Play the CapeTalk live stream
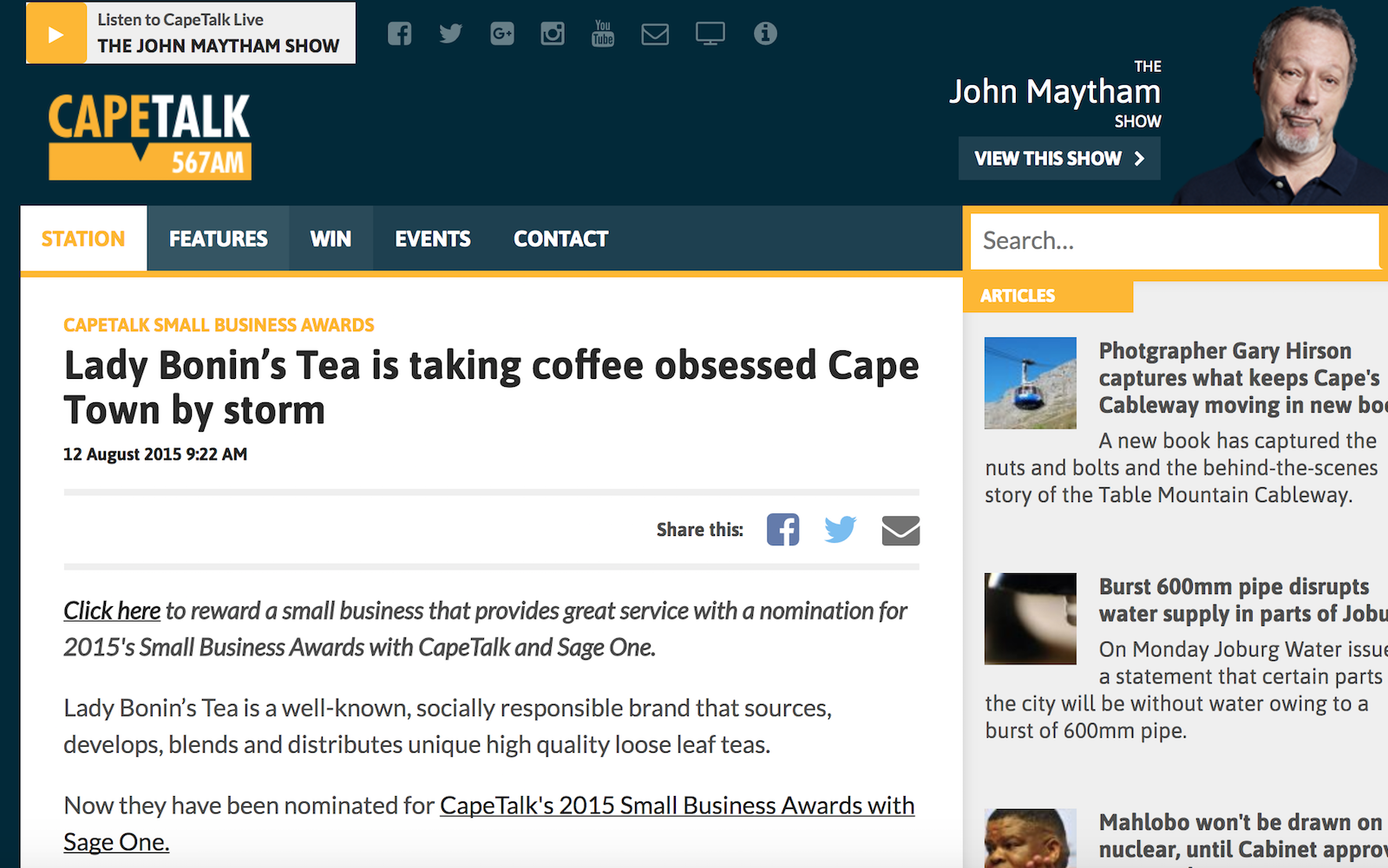 coord(56,34)
